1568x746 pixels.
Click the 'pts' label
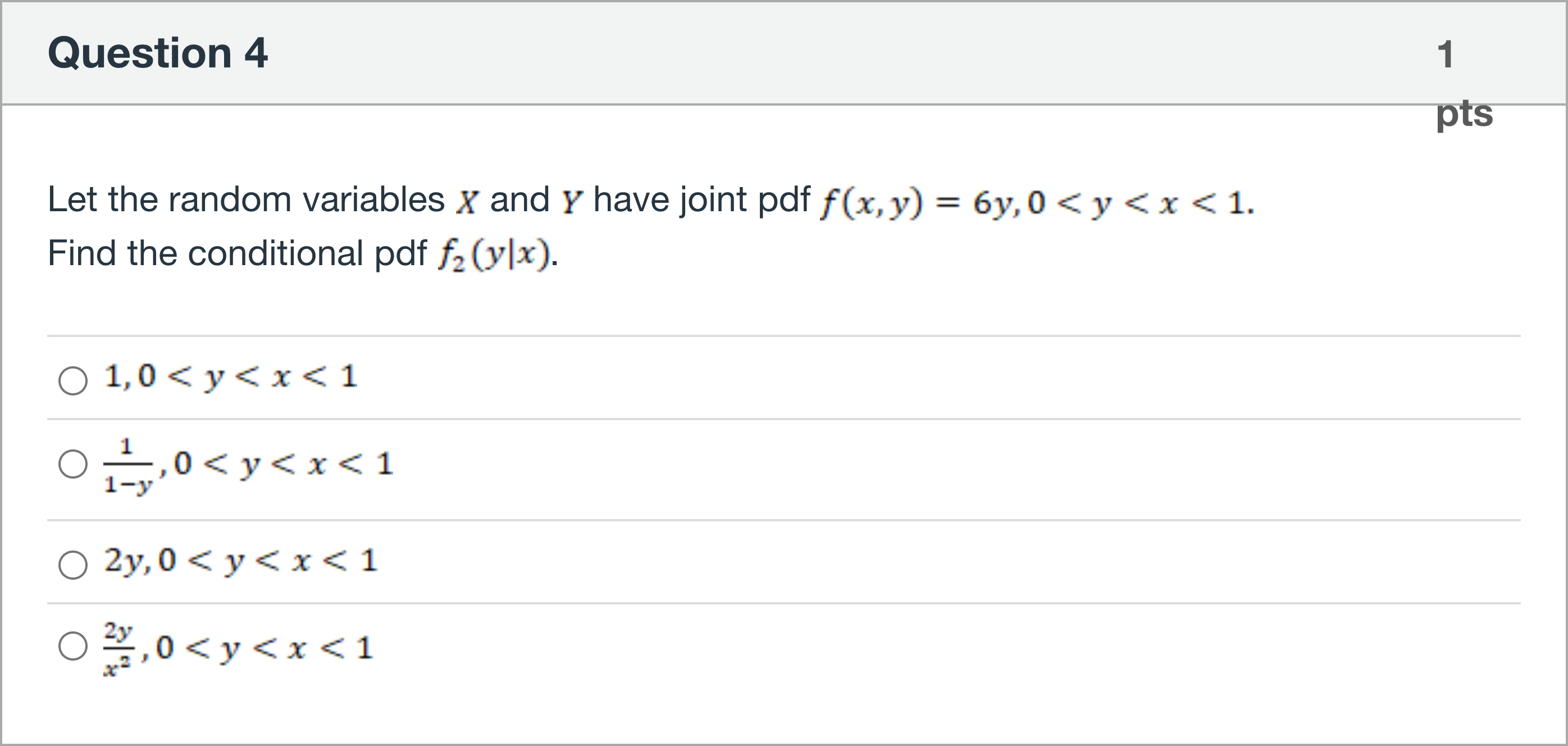(1464, 113)
